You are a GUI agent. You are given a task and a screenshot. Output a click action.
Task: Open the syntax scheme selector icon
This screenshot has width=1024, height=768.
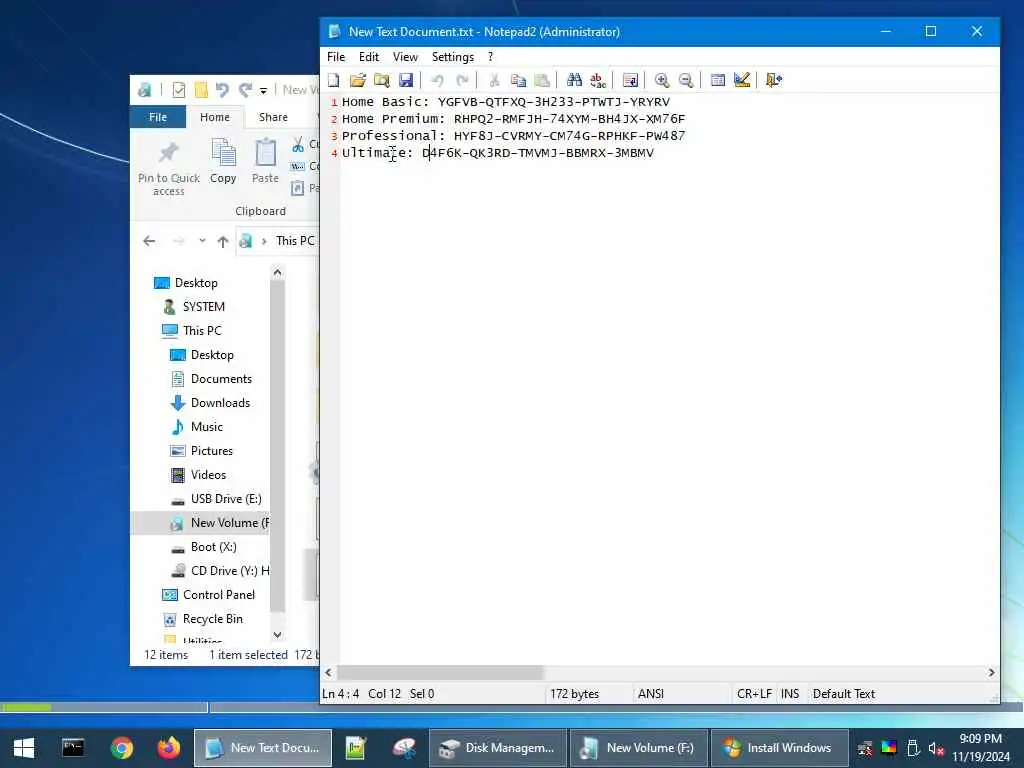[x=718, y=80]
